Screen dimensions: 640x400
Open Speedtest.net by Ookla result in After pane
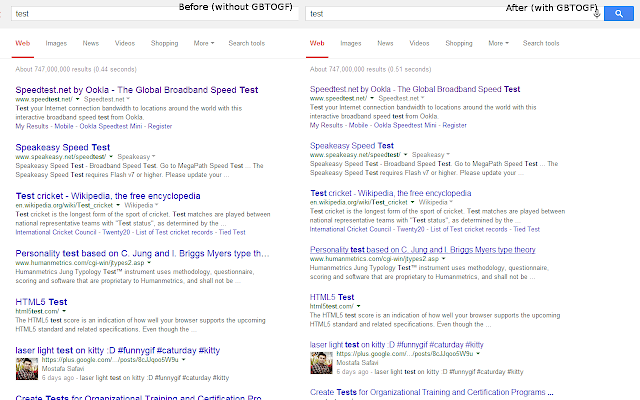pos(415,89)
